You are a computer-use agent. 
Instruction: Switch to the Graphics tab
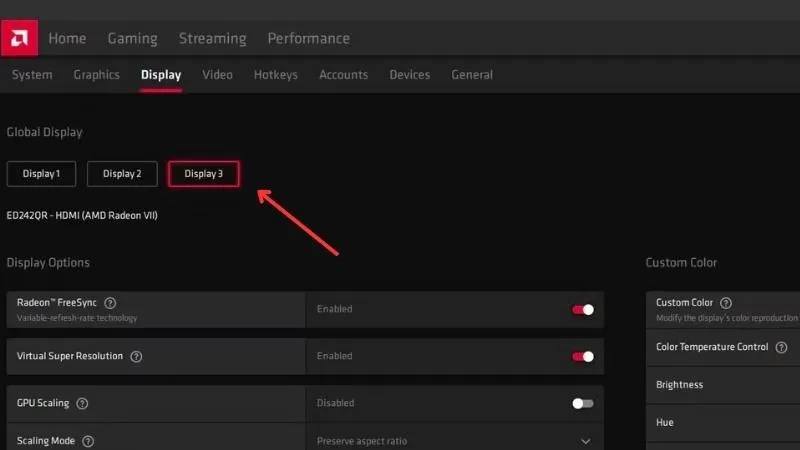tap(96, 75)
